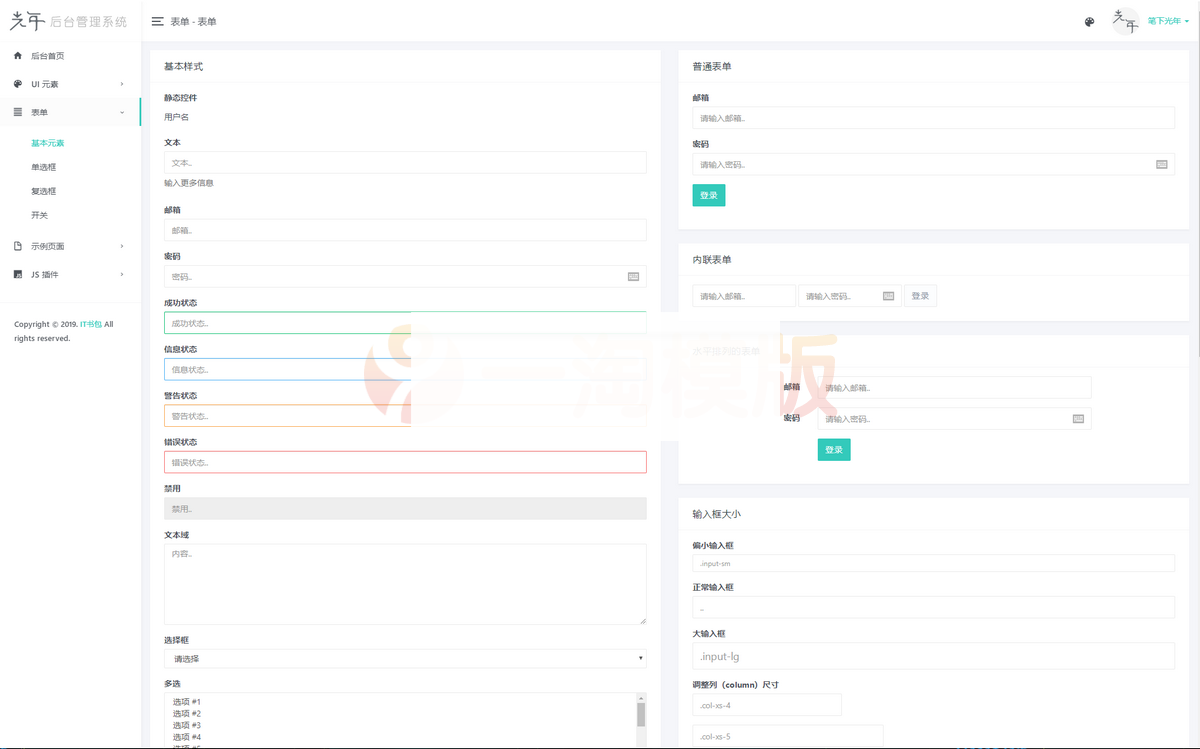Viewport: 1200px width, 749px height.
Task: Open the theme palette icon in the top bar
Action: 1089,21
